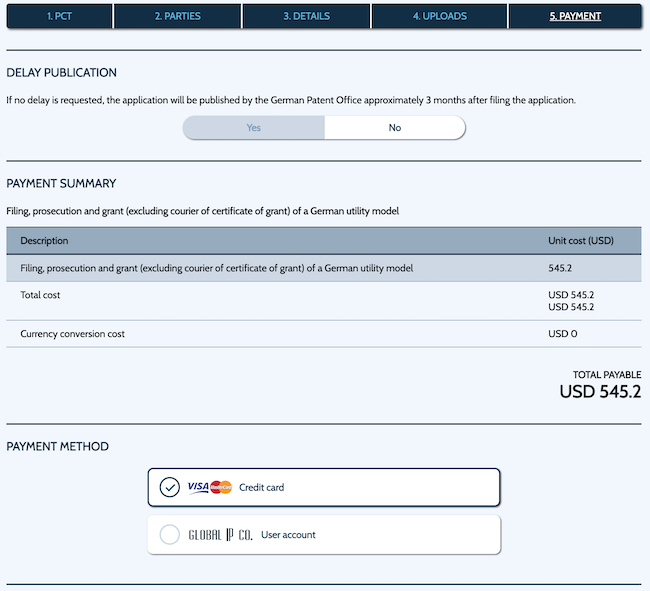Open the 2. PARTIES step tab

coord(177,16)
